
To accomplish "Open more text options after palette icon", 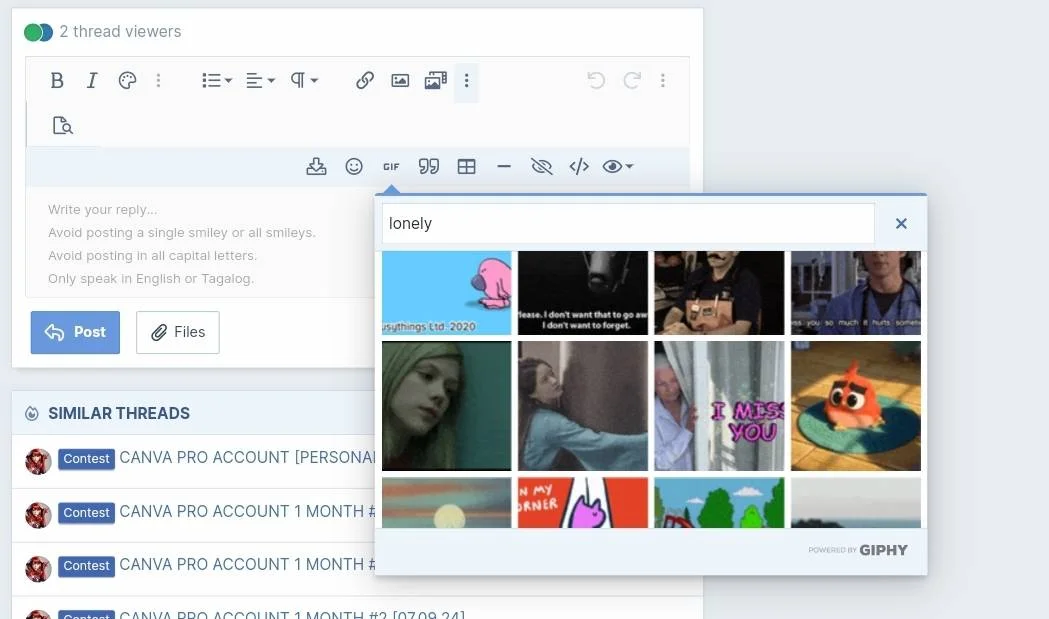I will 158,80.
